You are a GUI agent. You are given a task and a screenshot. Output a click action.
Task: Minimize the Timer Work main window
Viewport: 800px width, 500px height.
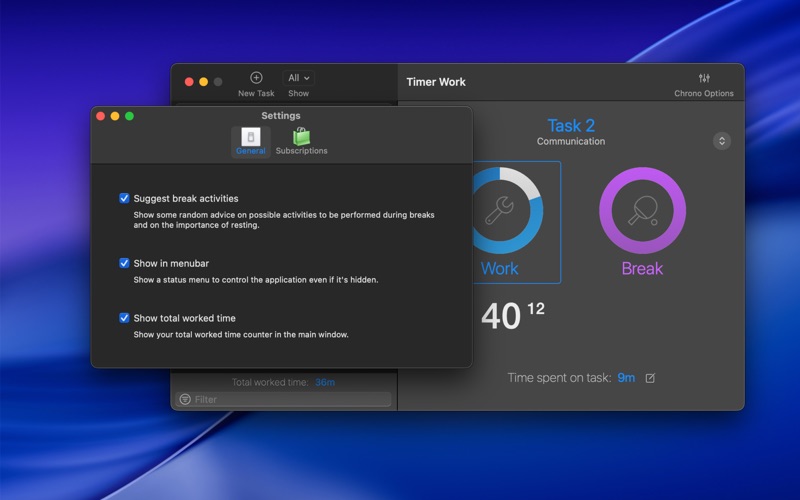pos(204,82)
